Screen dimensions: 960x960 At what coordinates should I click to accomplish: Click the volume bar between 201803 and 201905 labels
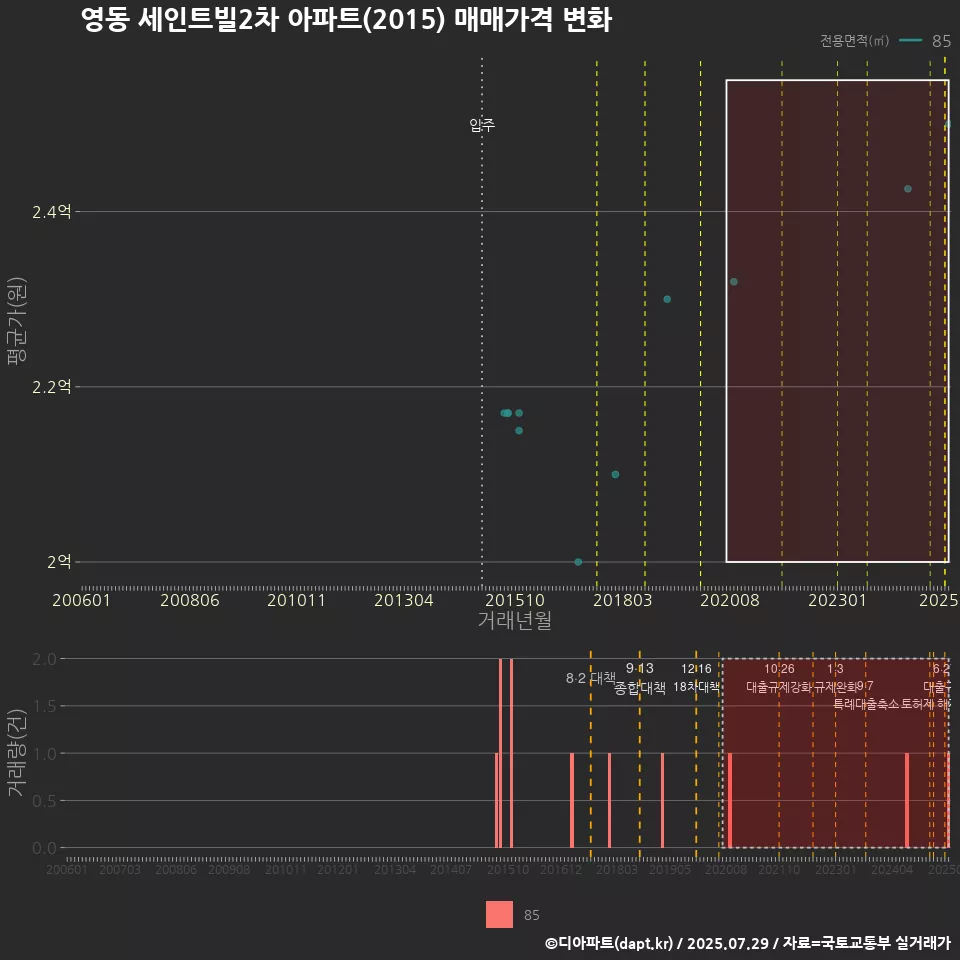pos(662,800)
